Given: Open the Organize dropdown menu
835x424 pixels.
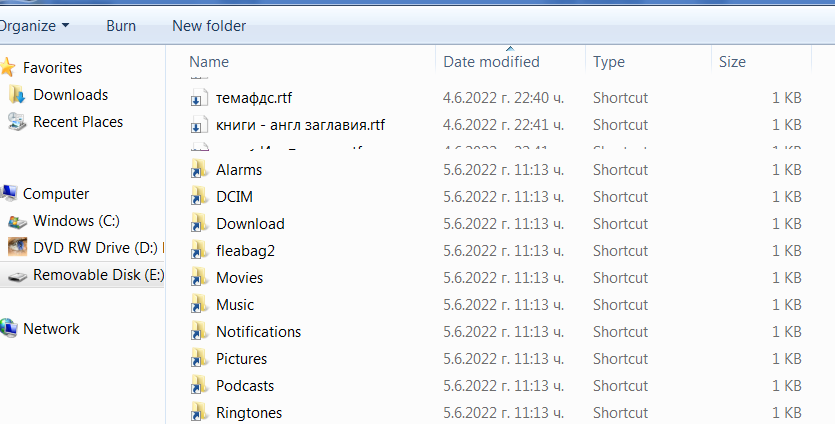Looking at the screenshot, I should pos(35,26).
